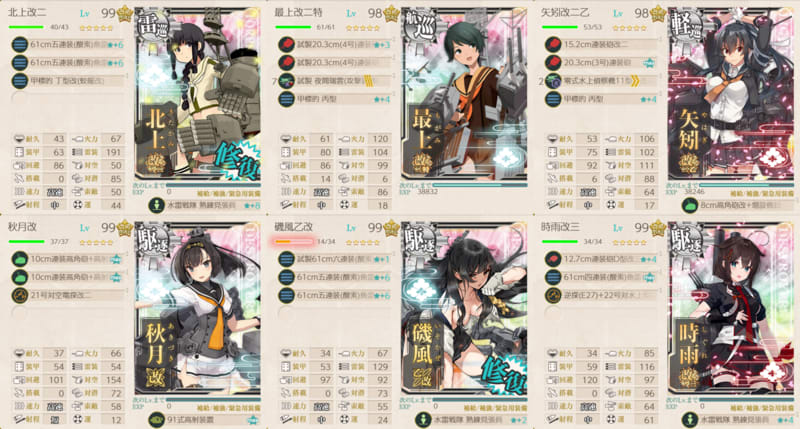Click lookout icon in 時雨改三's expansion slot
Screen dimensions: 800x429
click(x=690, y=420)
